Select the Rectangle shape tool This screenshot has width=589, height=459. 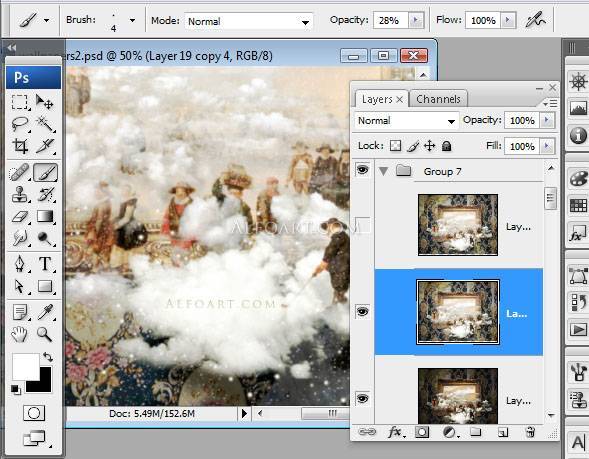[x=45, y=286]
